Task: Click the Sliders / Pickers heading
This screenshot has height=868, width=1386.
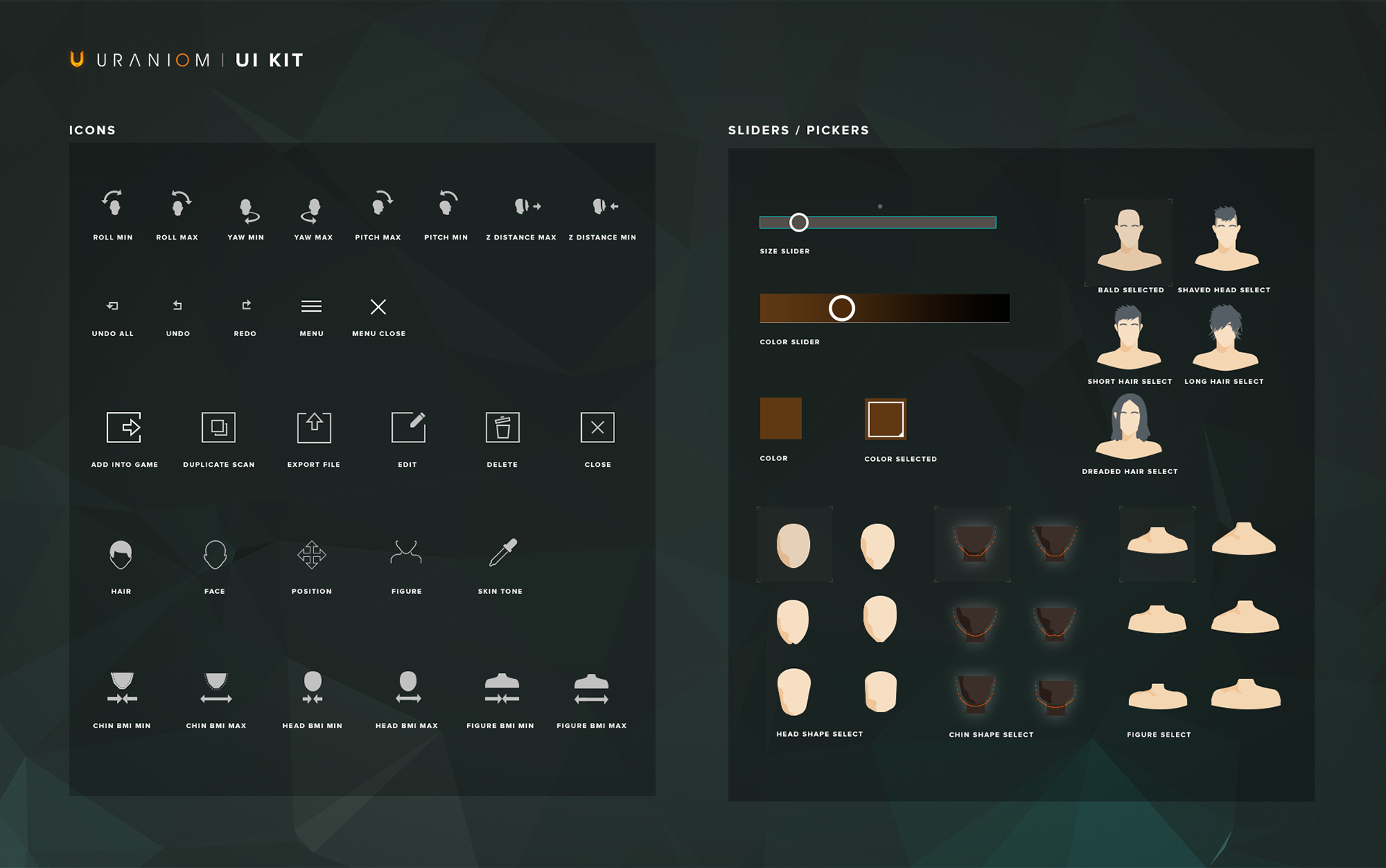Action: pos(798,131)
